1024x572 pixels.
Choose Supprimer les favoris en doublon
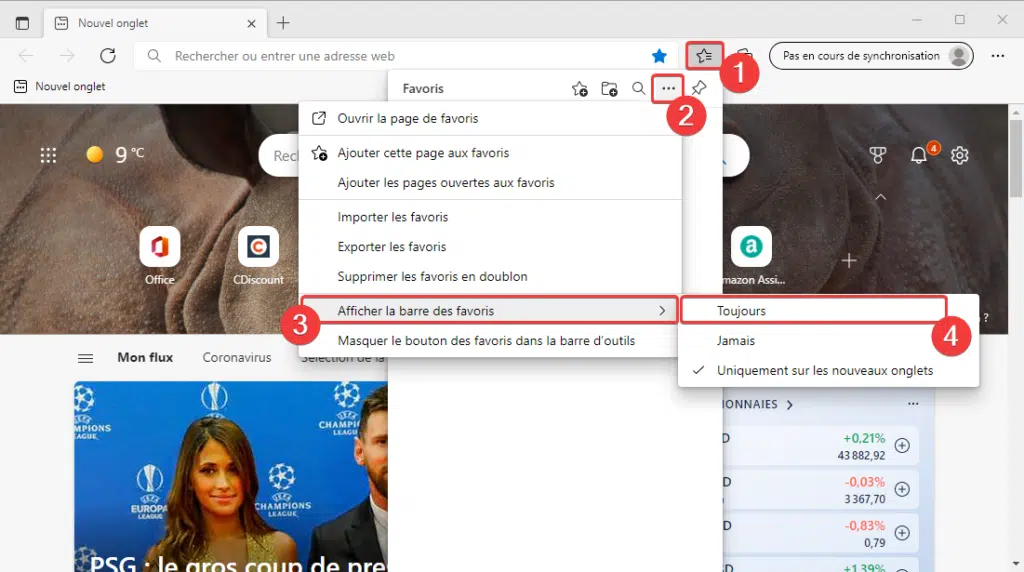tap(490, 276)
